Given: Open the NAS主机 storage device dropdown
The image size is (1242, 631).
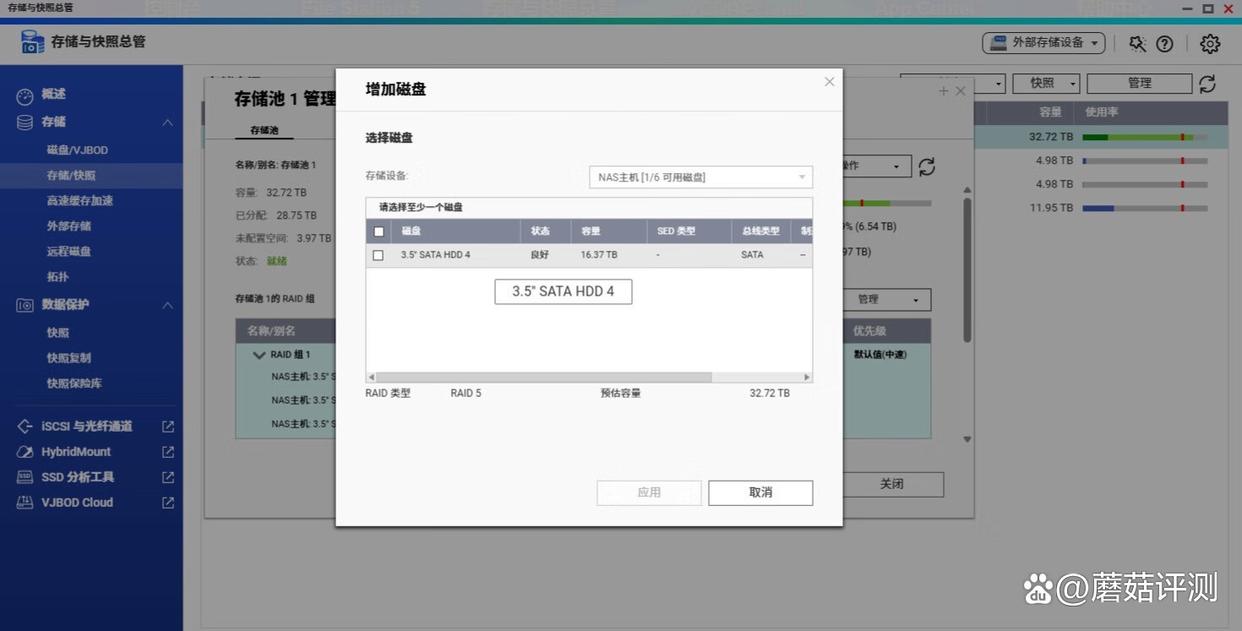Looking at the screenshot, I should [700, 177].
